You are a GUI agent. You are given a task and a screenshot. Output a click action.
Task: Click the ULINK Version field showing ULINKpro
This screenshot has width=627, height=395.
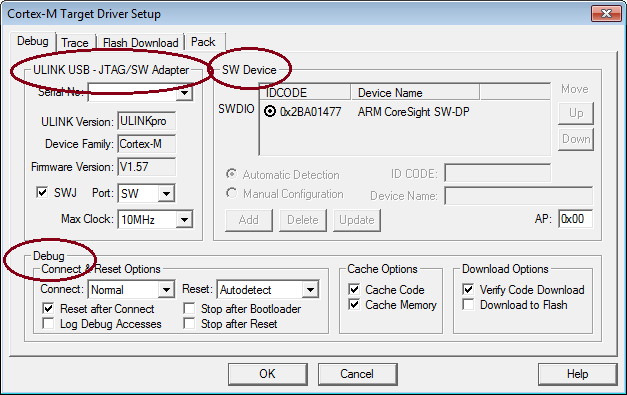(146, 121)
